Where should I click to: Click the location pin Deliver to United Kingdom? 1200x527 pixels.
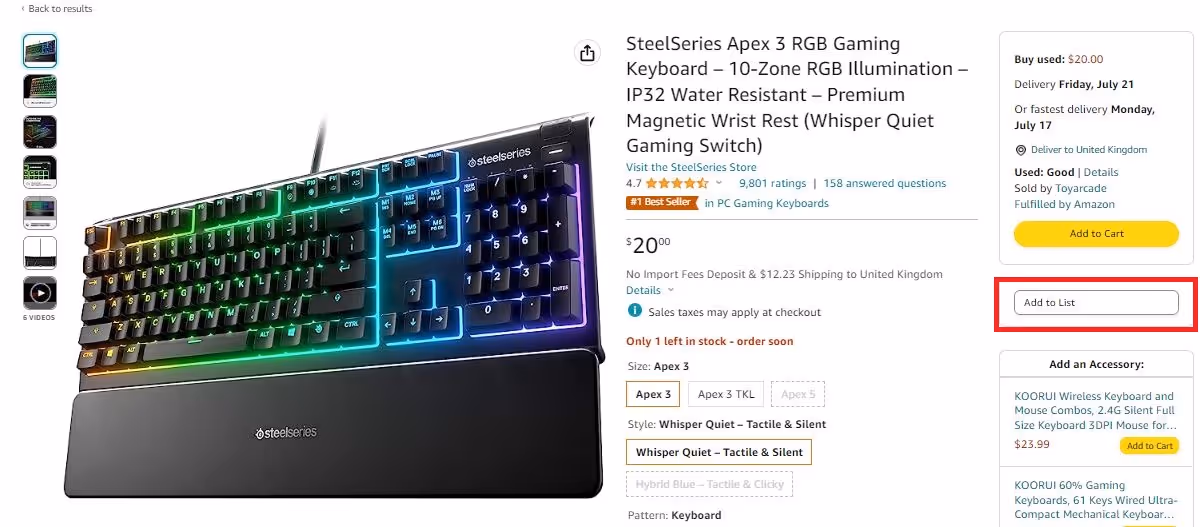[1021, 150]
